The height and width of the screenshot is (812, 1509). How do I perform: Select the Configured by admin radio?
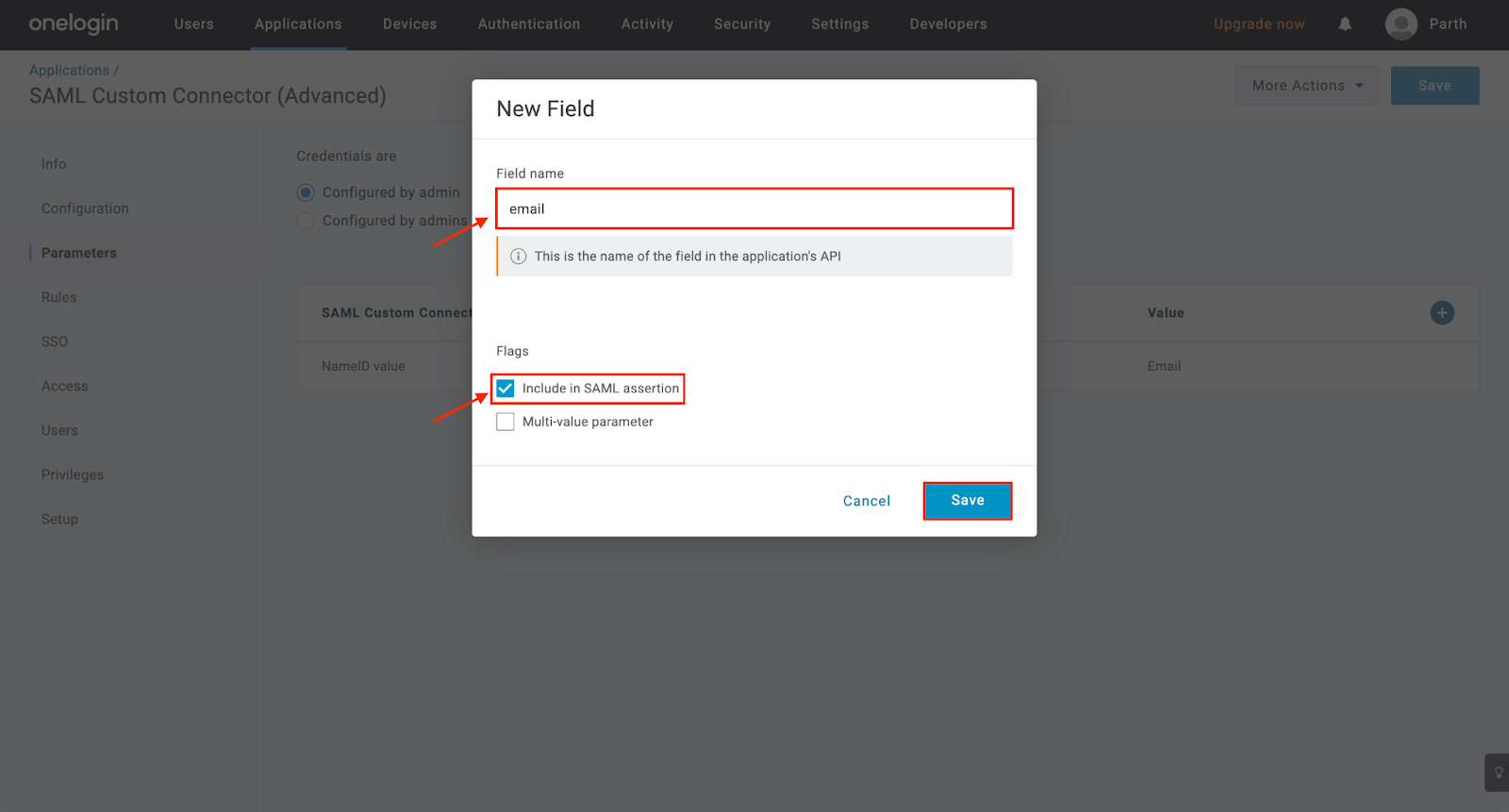click(x=306, y=192)
